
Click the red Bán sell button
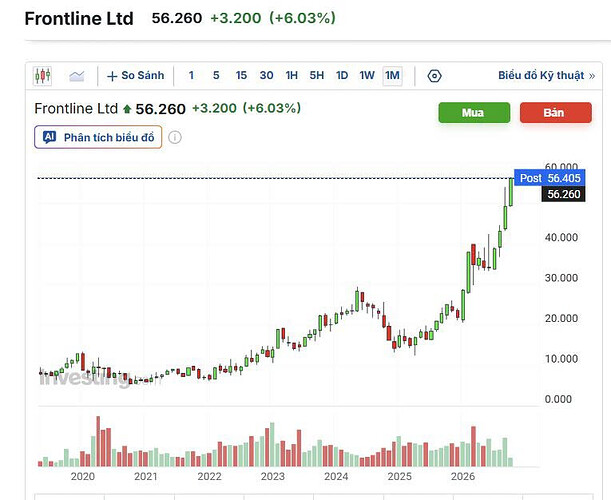coord(555,113)
